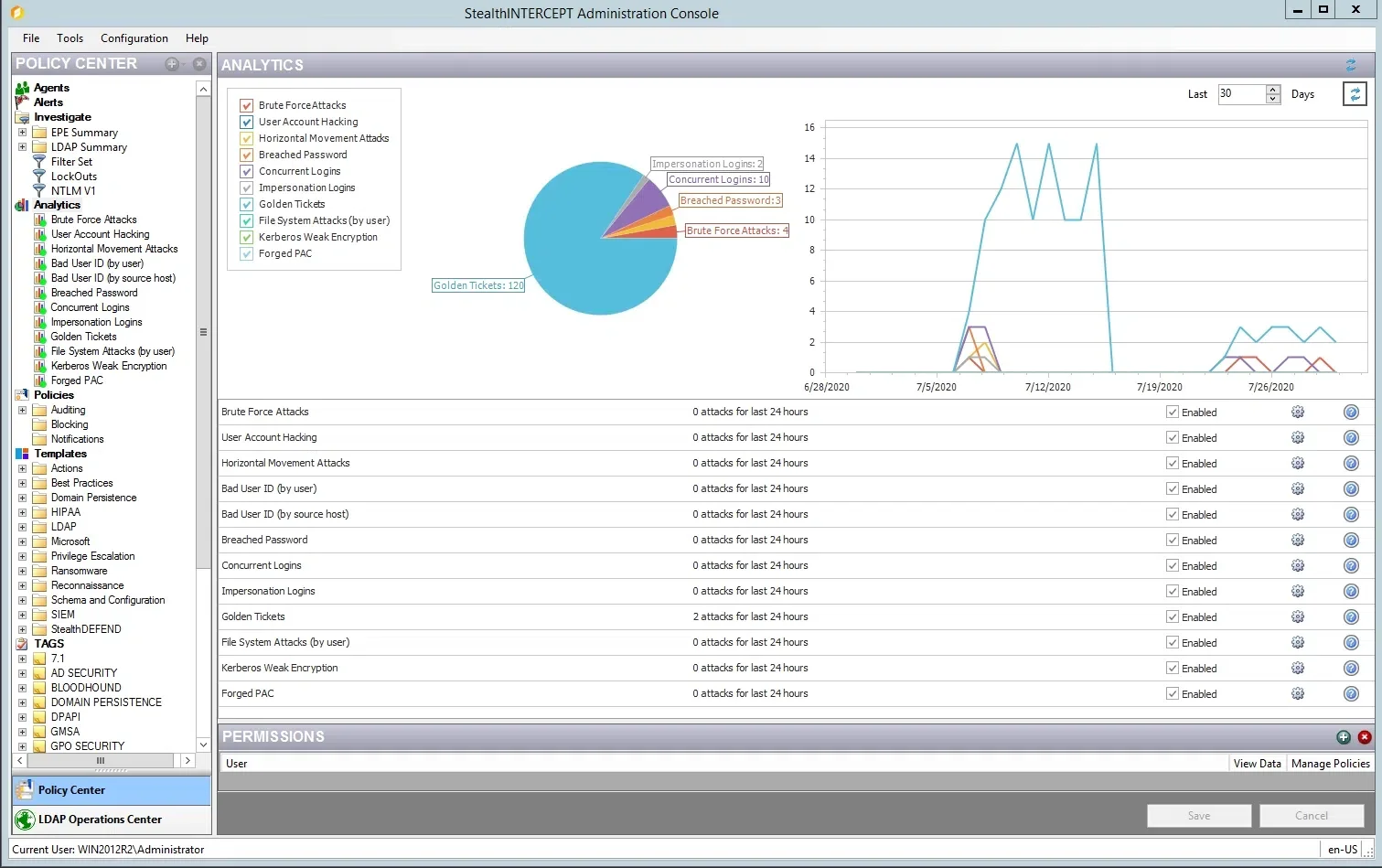This screenshot has width=1382, height=868.
Task: Open the settings gear for Brute Force Attacks
Action: (1297, 413)
